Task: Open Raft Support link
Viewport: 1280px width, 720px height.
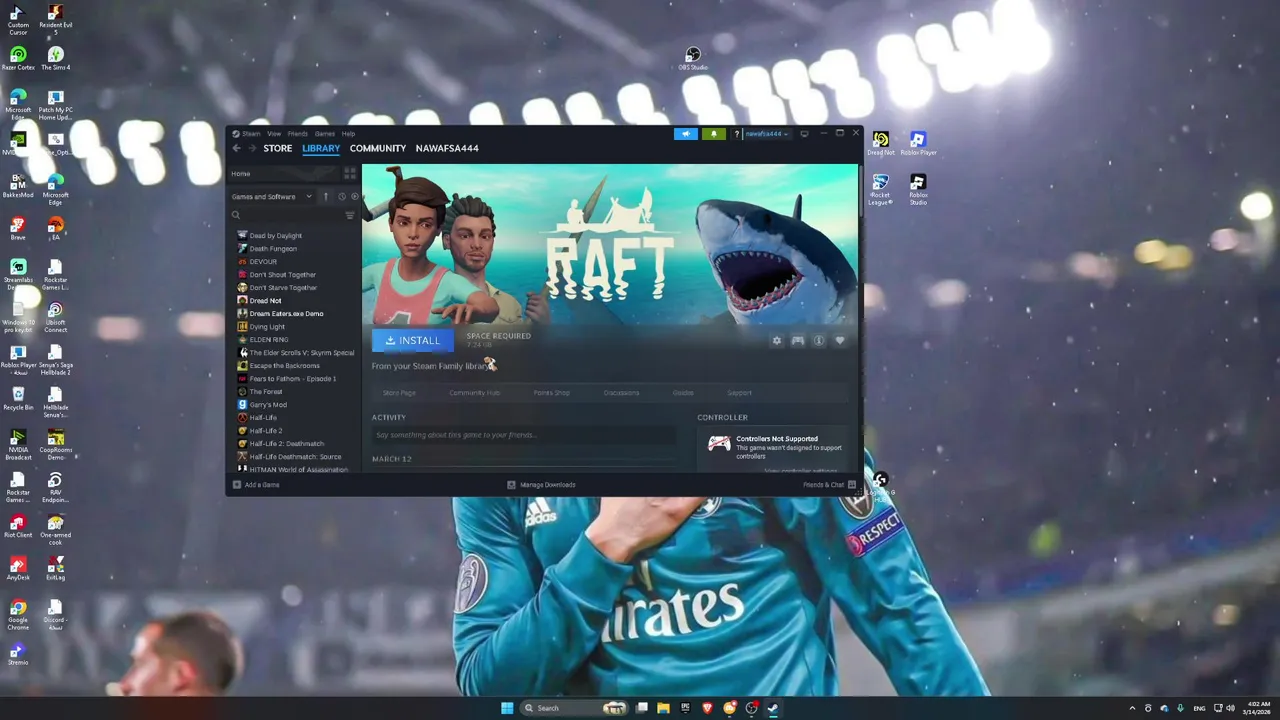Action: click(739, 393)
